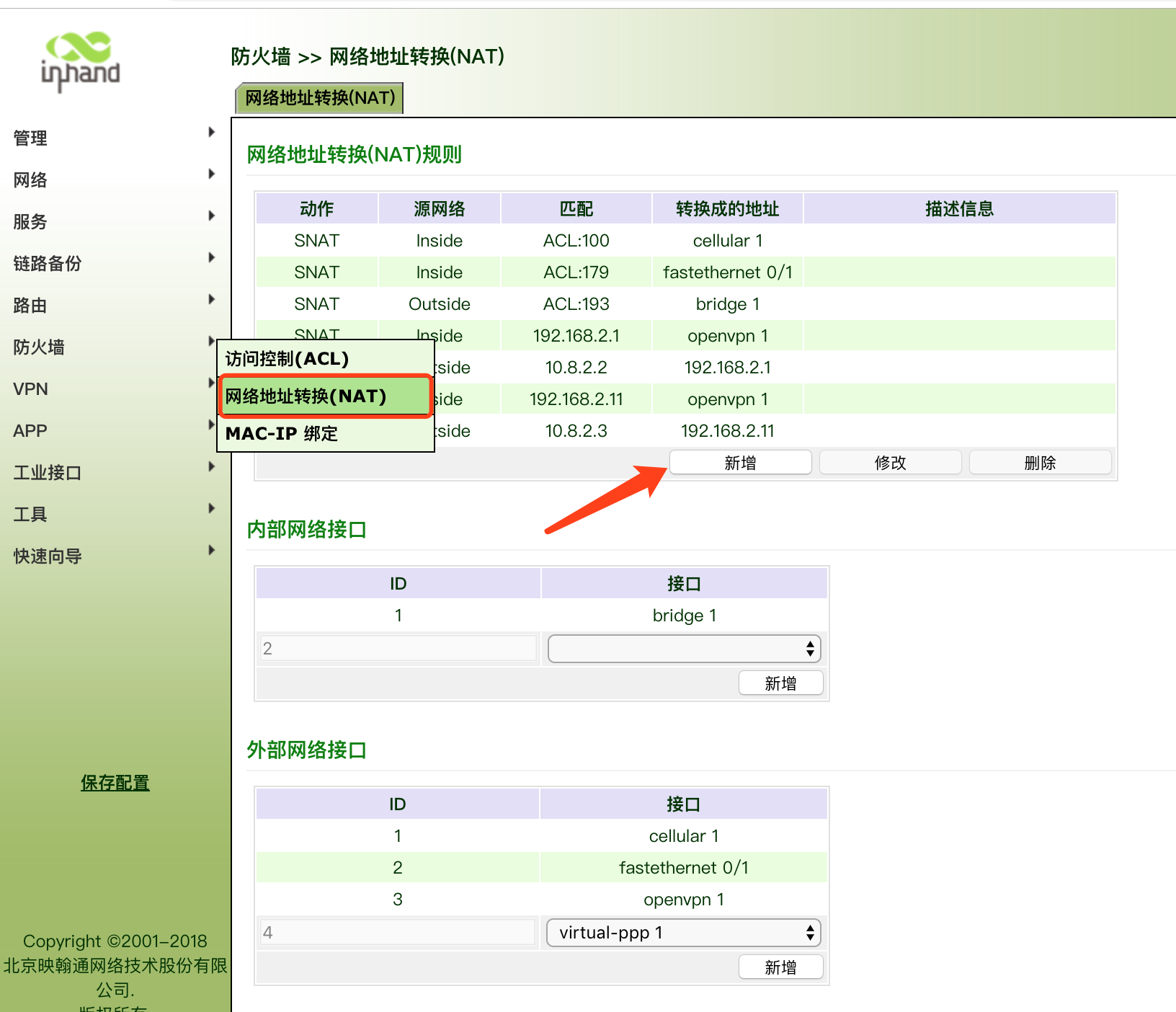Viewport: 1176px width, 1012px height.
Task: Click outside interface ID input field
Action: 398,933
